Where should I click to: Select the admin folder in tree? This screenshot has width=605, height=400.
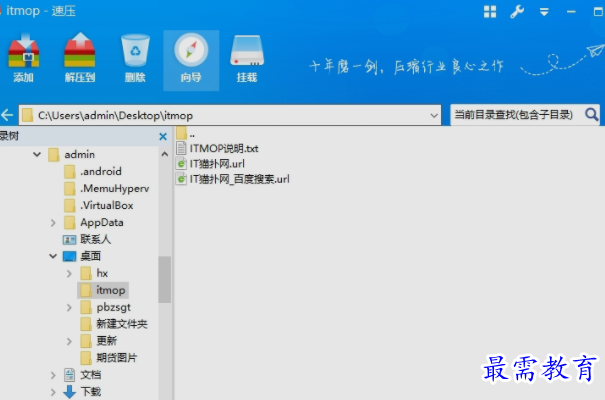coord(72,154)
